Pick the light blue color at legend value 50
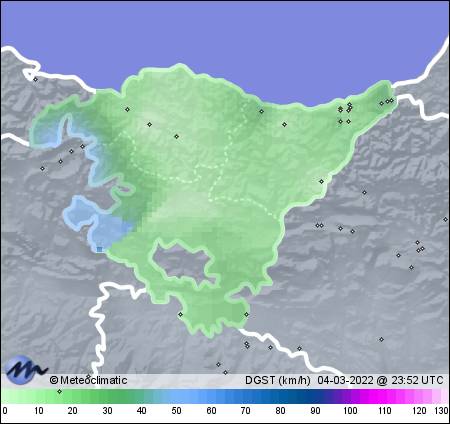The width and height of the screenshot is (450, 424). 176,397
